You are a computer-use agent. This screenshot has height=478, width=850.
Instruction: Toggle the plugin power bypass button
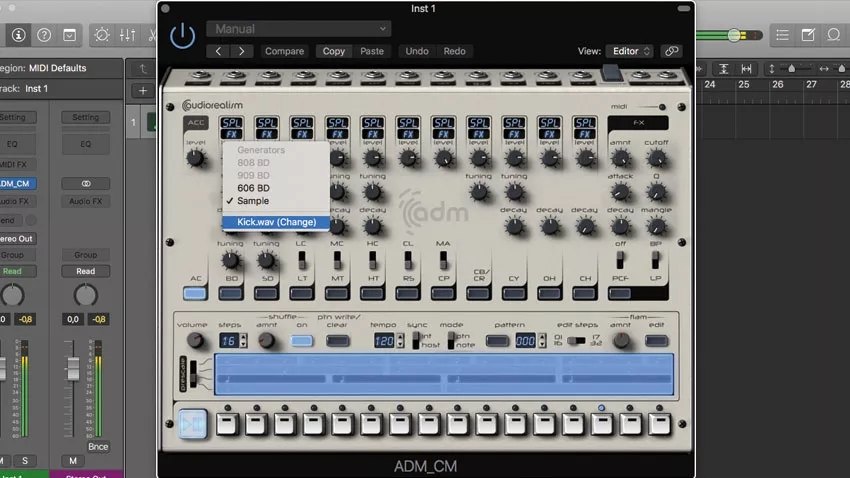tap(182, 36)
